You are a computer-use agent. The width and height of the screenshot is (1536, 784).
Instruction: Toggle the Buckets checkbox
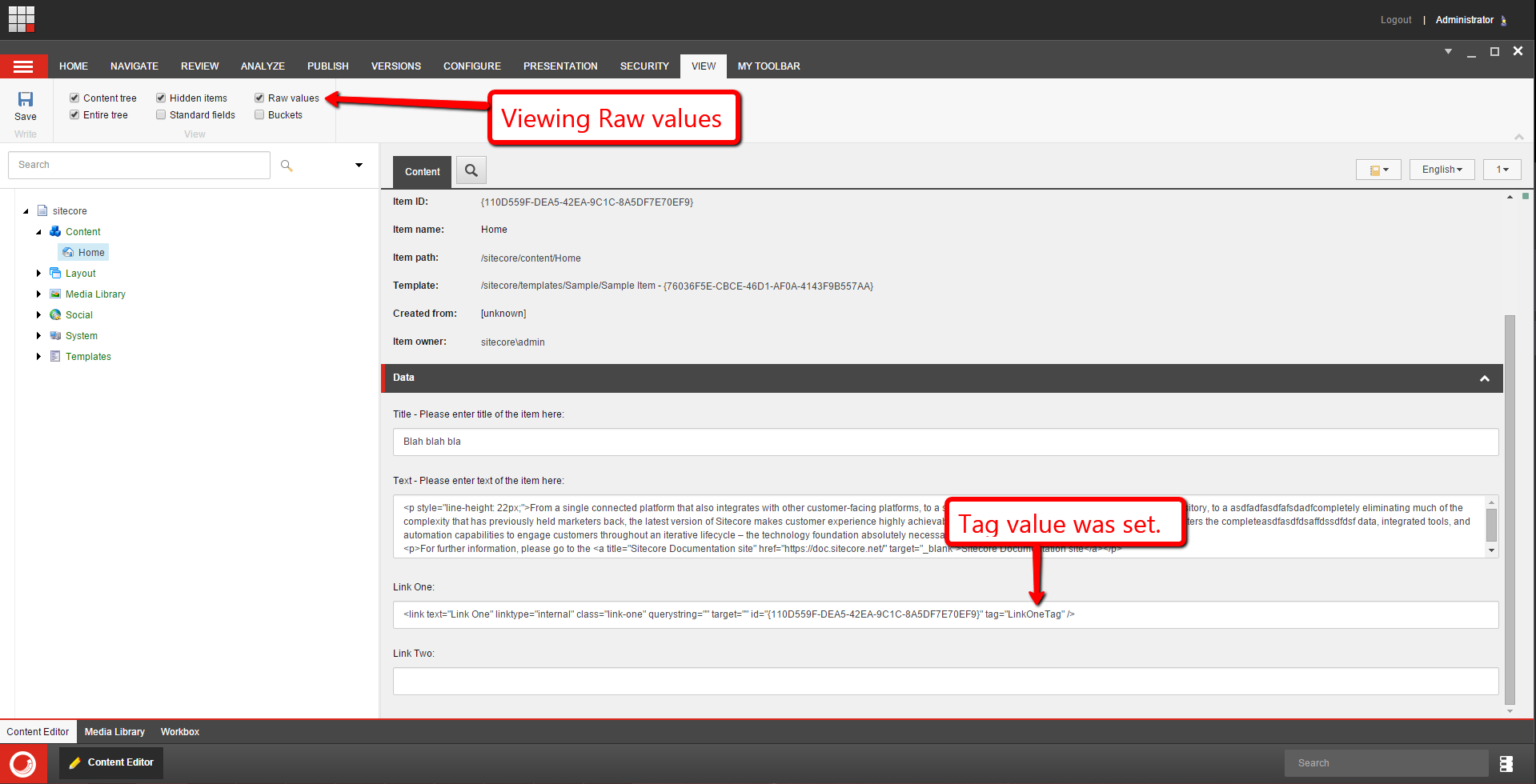259,115
